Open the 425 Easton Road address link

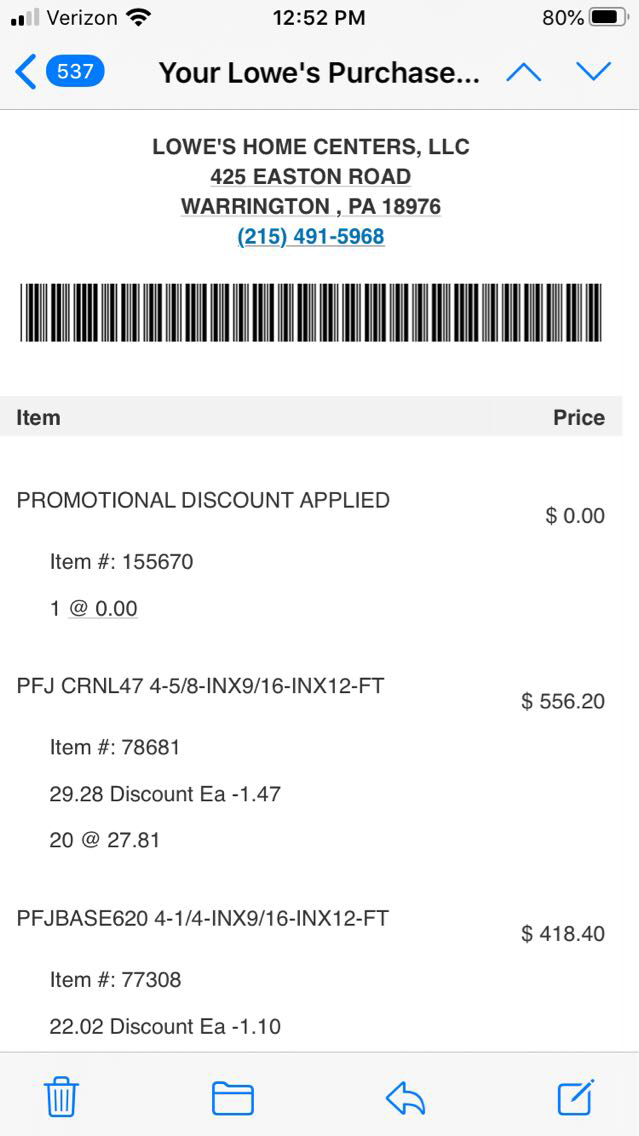[x=311, y=177]
